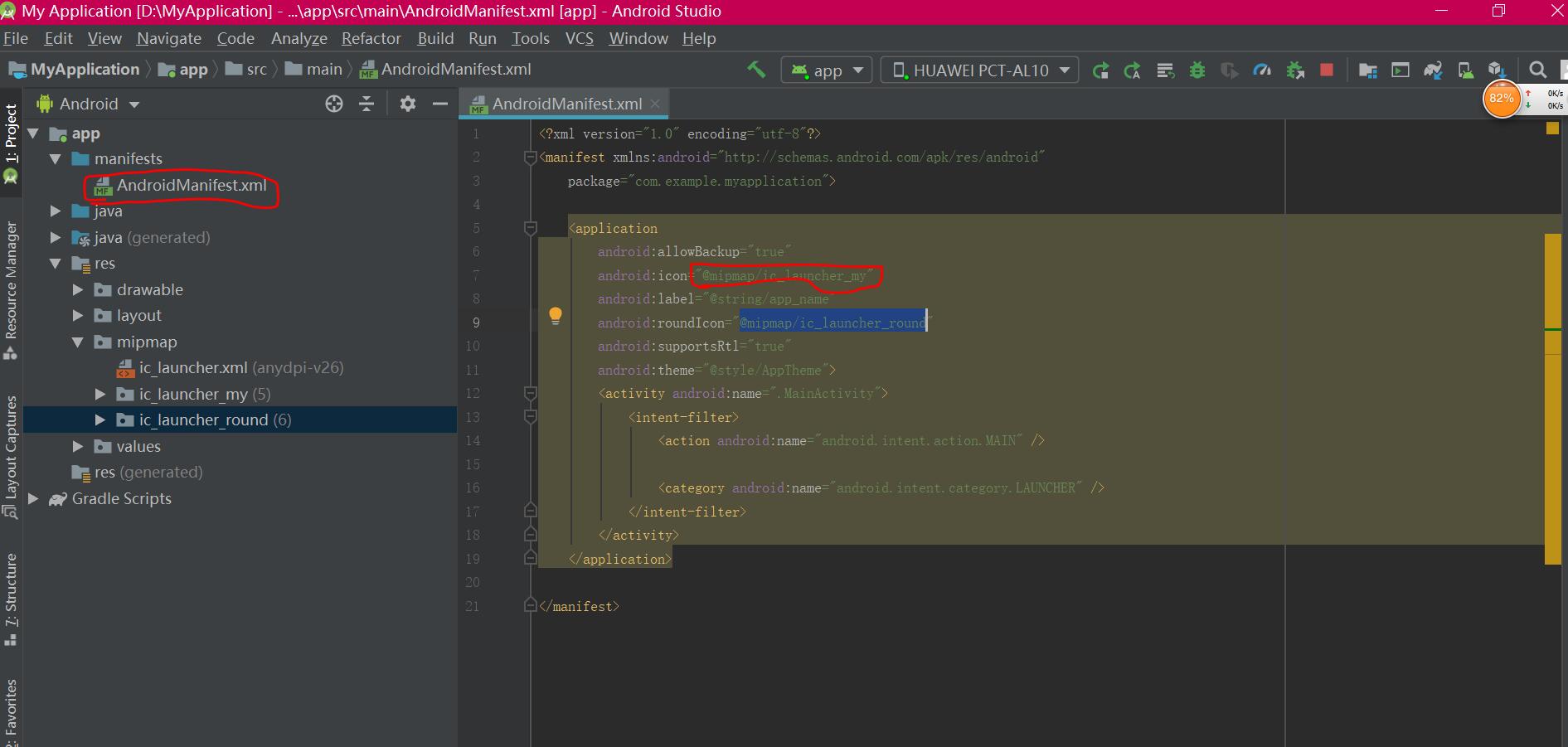Click the Search Everywhere magnifier icon
This screenshot has width=1568, height=747.
click(1537, 70)
